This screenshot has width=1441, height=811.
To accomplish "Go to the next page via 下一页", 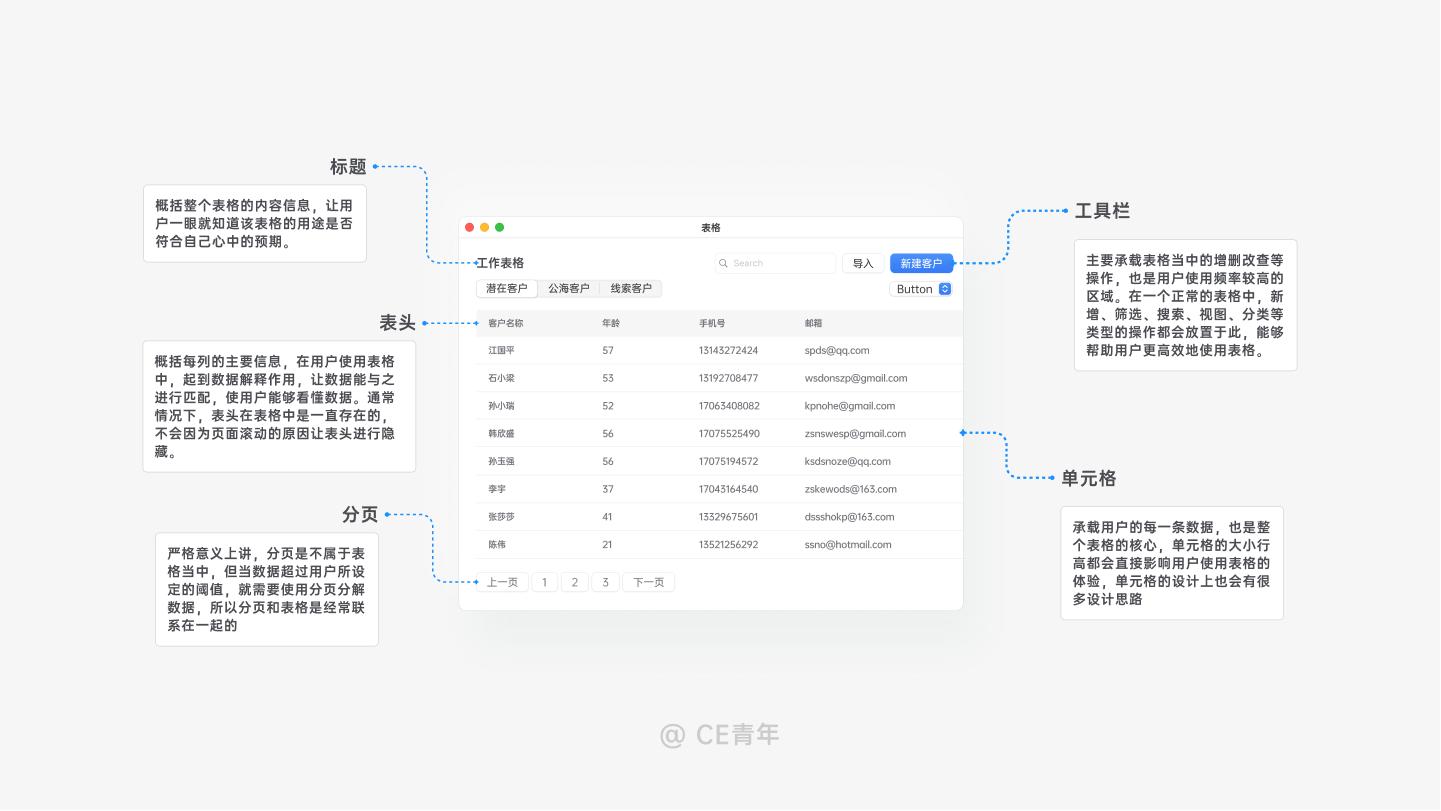I will click(x=648, y=582).
